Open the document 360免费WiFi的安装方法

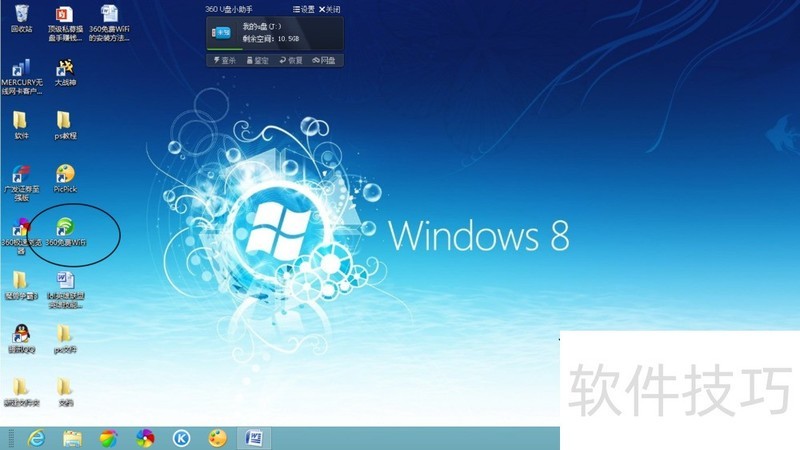109,23
